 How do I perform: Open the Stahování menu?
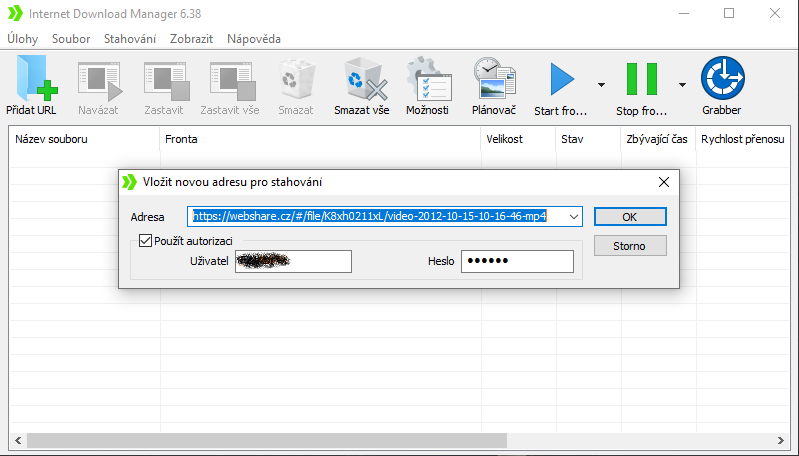[x=130, y=39]
